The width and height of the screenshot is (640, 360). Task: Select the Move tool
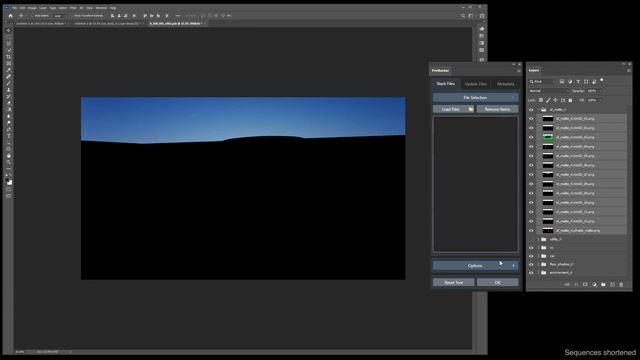pyautogui.click(x=9, y=30)
